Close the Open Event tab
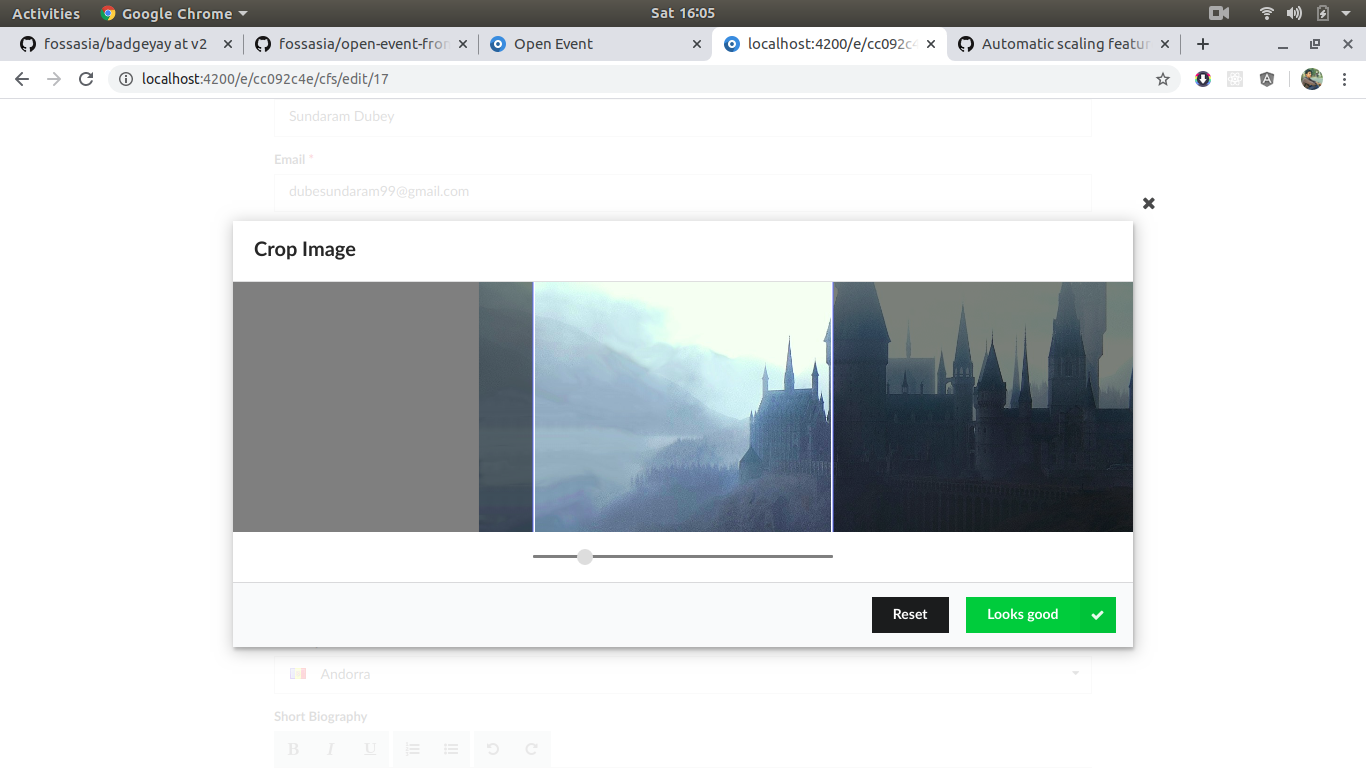 tap(697, 44)
